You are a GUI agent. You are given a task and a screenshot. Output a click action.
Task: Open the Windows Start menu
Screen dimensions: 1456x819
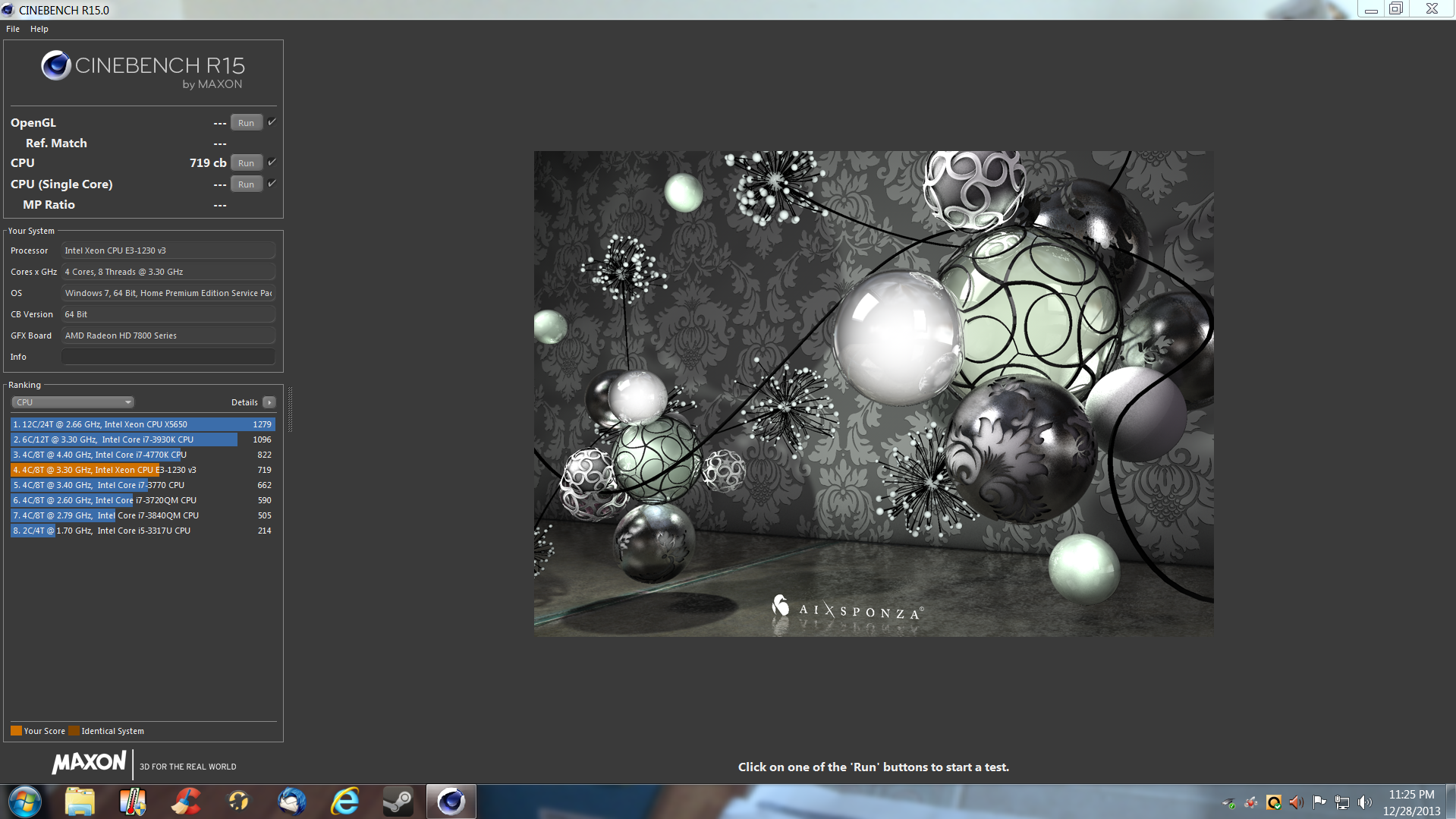coord(25,802)
